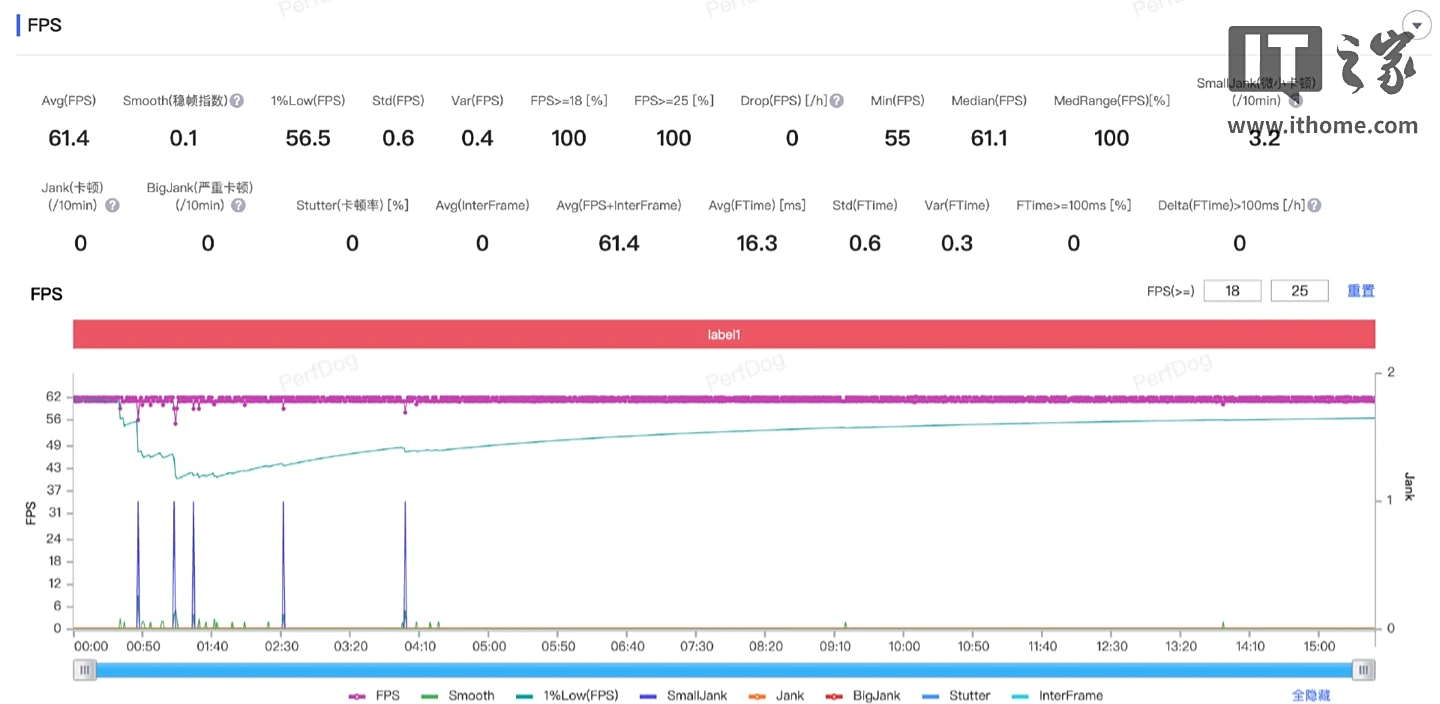The height and width of the screenshot is (704, 1440).
Task: Open the top-right dropdown arrow menu
Action: [x=1416, y=26]
